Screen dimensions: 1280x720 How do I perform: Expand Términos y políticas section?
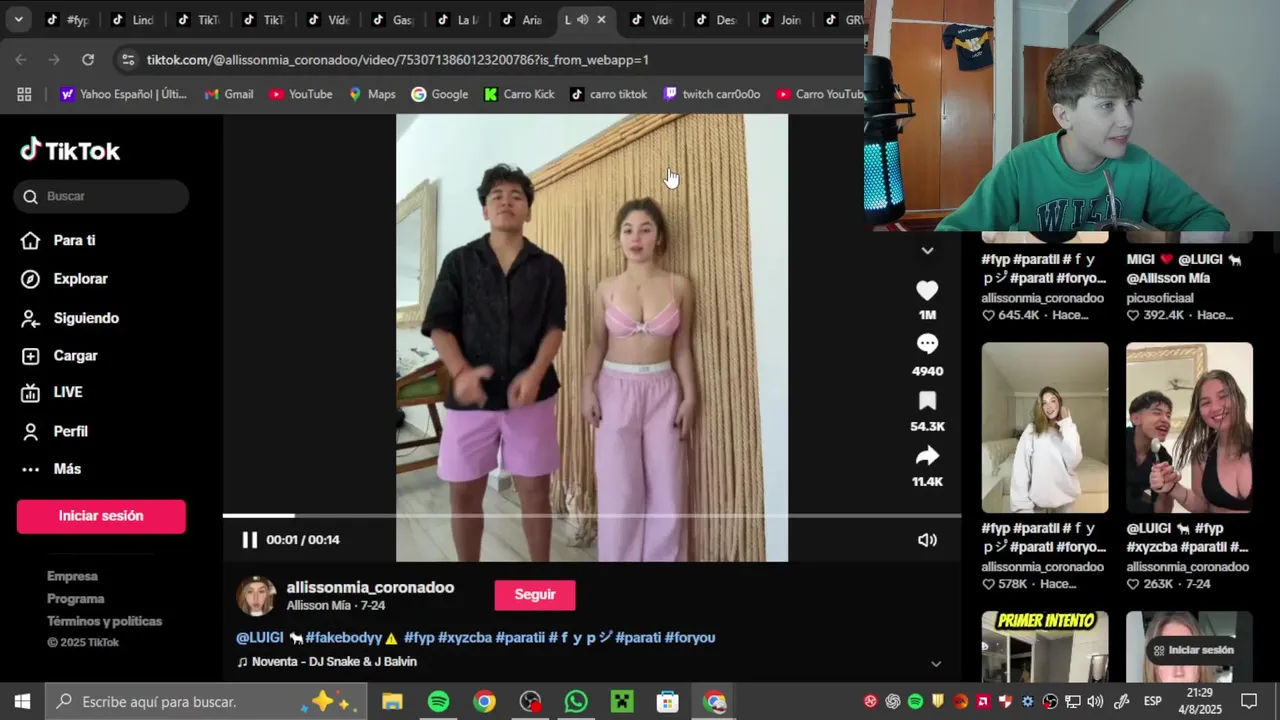(104, 621)
